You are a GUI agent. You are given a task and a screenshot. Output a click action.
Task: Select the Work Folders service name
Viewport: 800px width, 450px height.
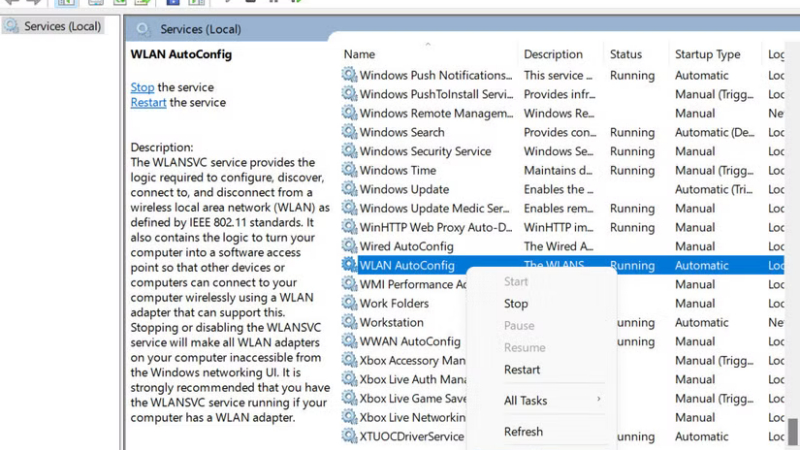pos(394,304)
